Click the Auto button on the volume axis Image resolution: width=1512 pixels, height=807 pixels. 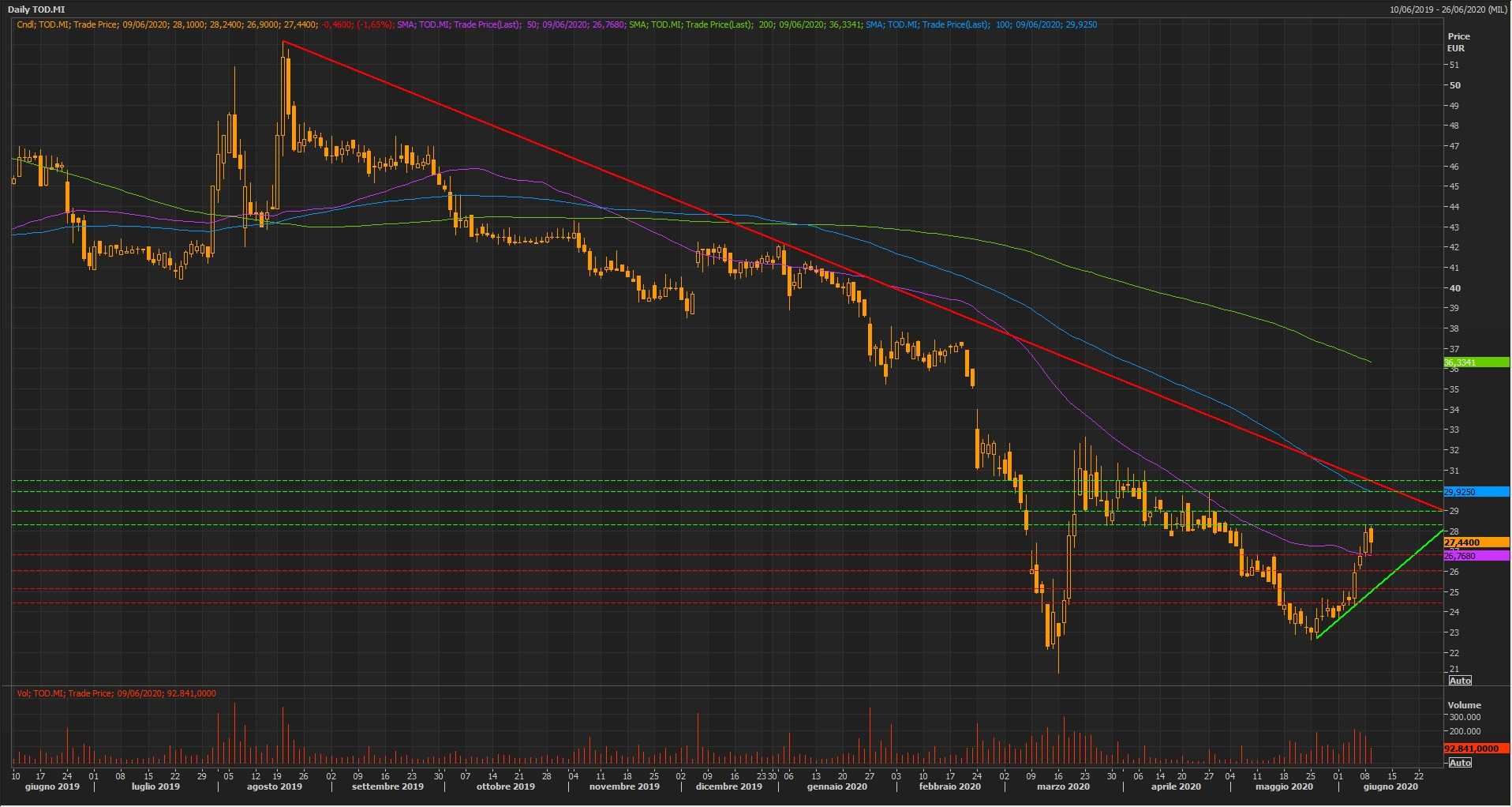(1460, 763)
